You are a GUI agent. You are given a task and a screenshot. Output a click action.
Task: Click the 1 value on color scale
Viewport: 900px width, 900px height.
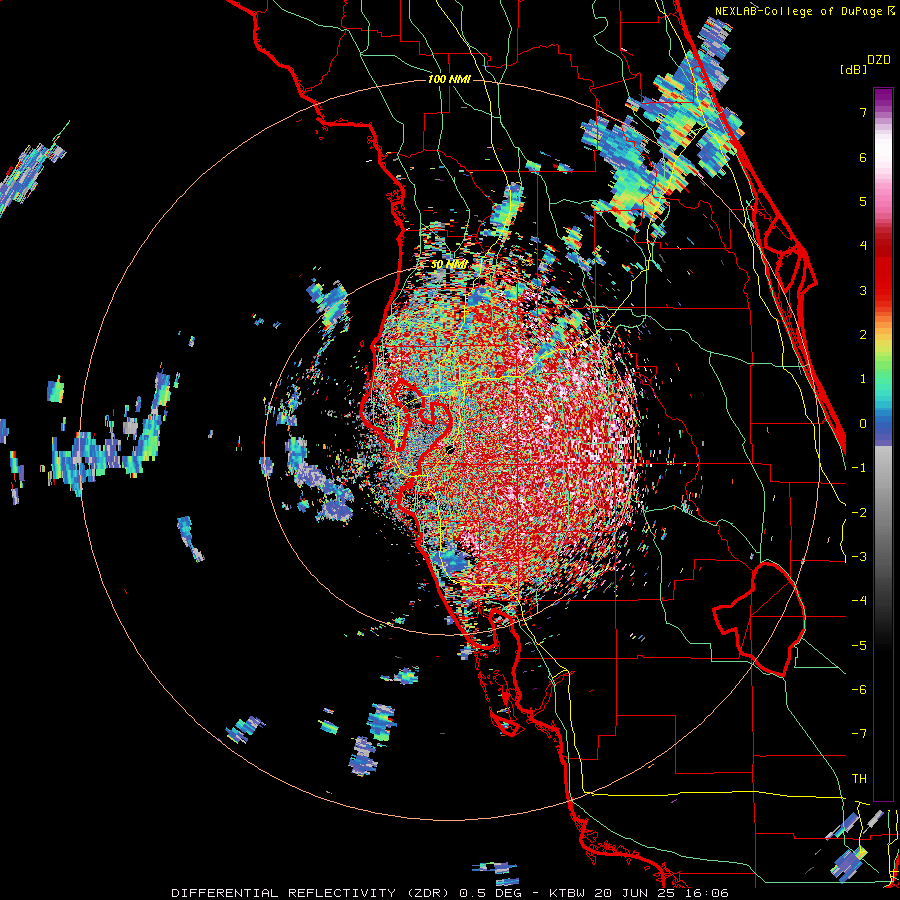[863, 379]
